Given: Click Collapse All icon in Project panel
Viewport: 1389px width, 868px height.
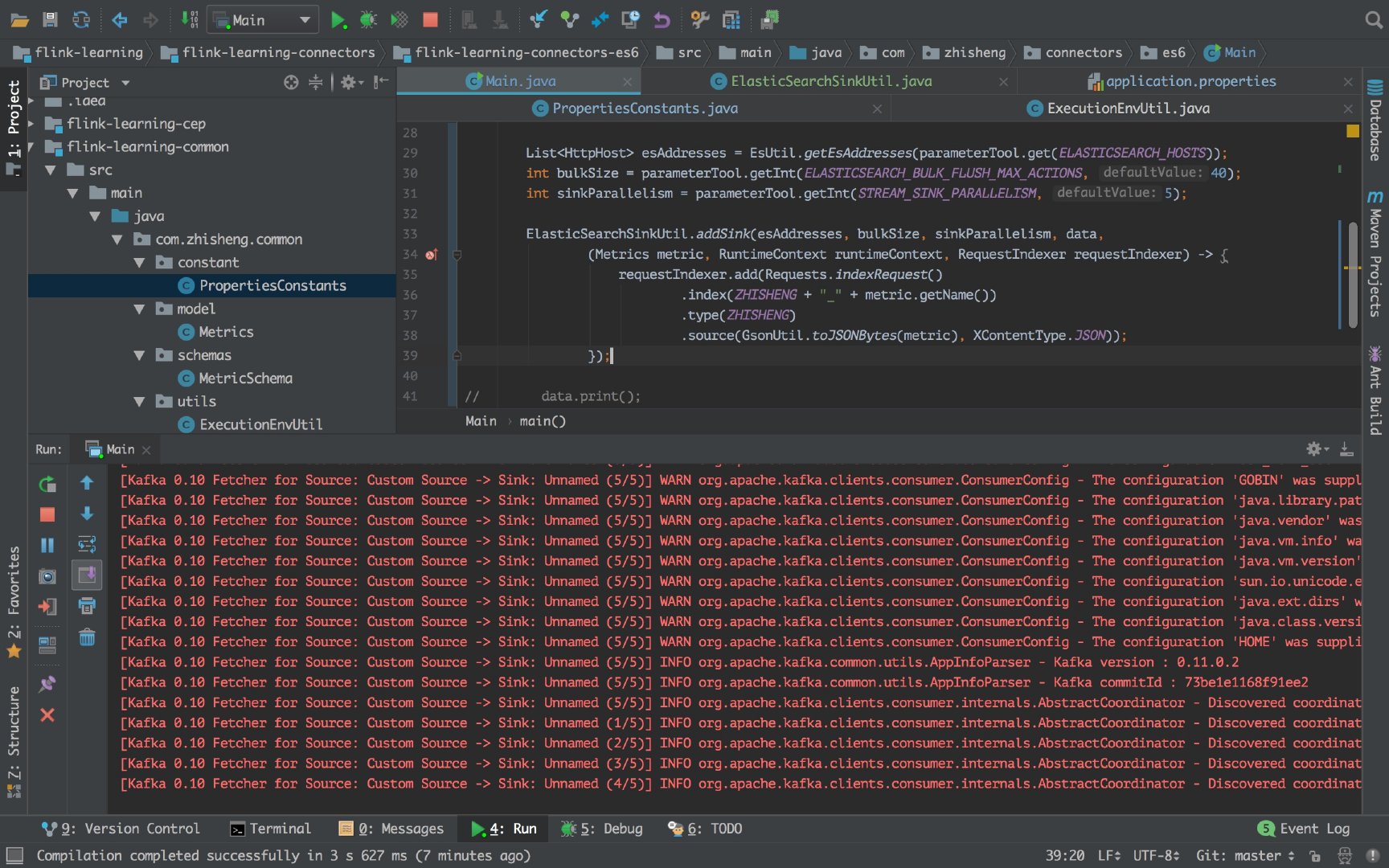Looking at the screenshot, I should pos(316,82).
